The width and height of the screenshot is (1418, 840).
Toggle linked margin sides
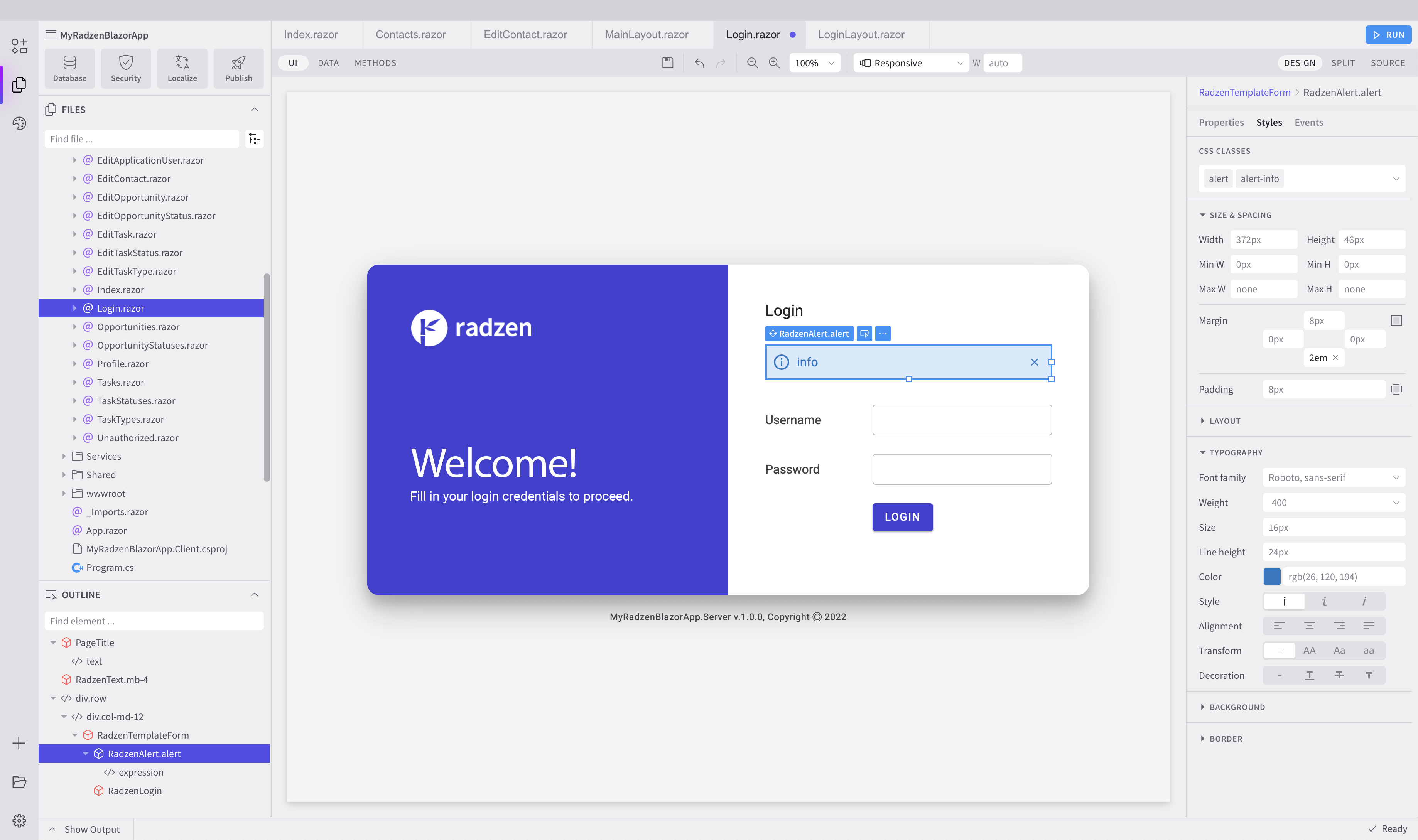click(1396, 320)
